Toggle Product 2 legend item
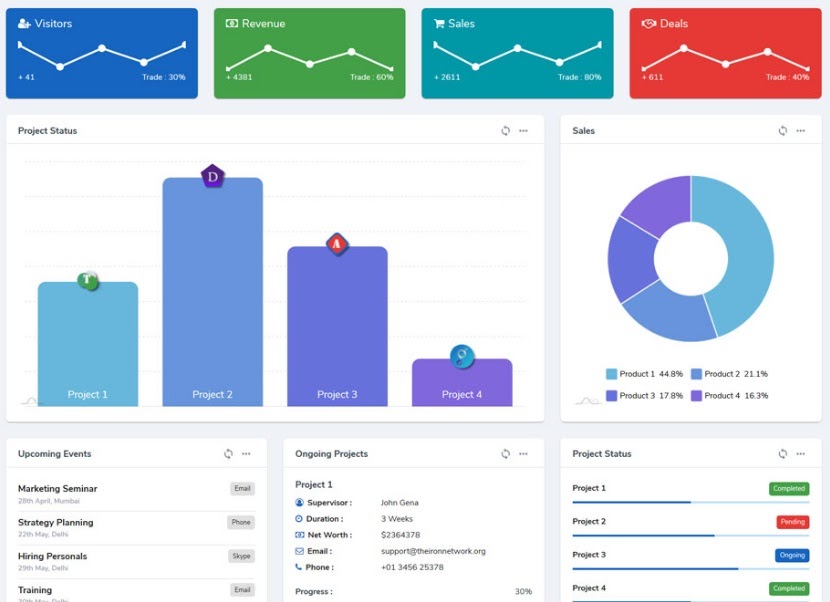Image resolution: width=830 pixels, height=602 pixels. coord(729,374)
